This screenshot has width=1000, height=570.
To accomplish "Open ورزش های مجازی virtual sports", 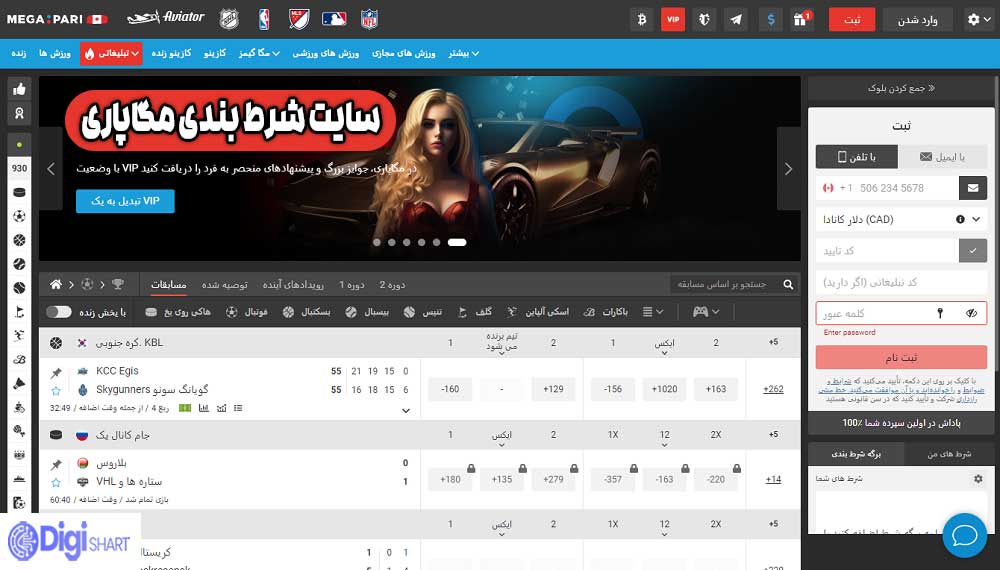I will [404, 54].
